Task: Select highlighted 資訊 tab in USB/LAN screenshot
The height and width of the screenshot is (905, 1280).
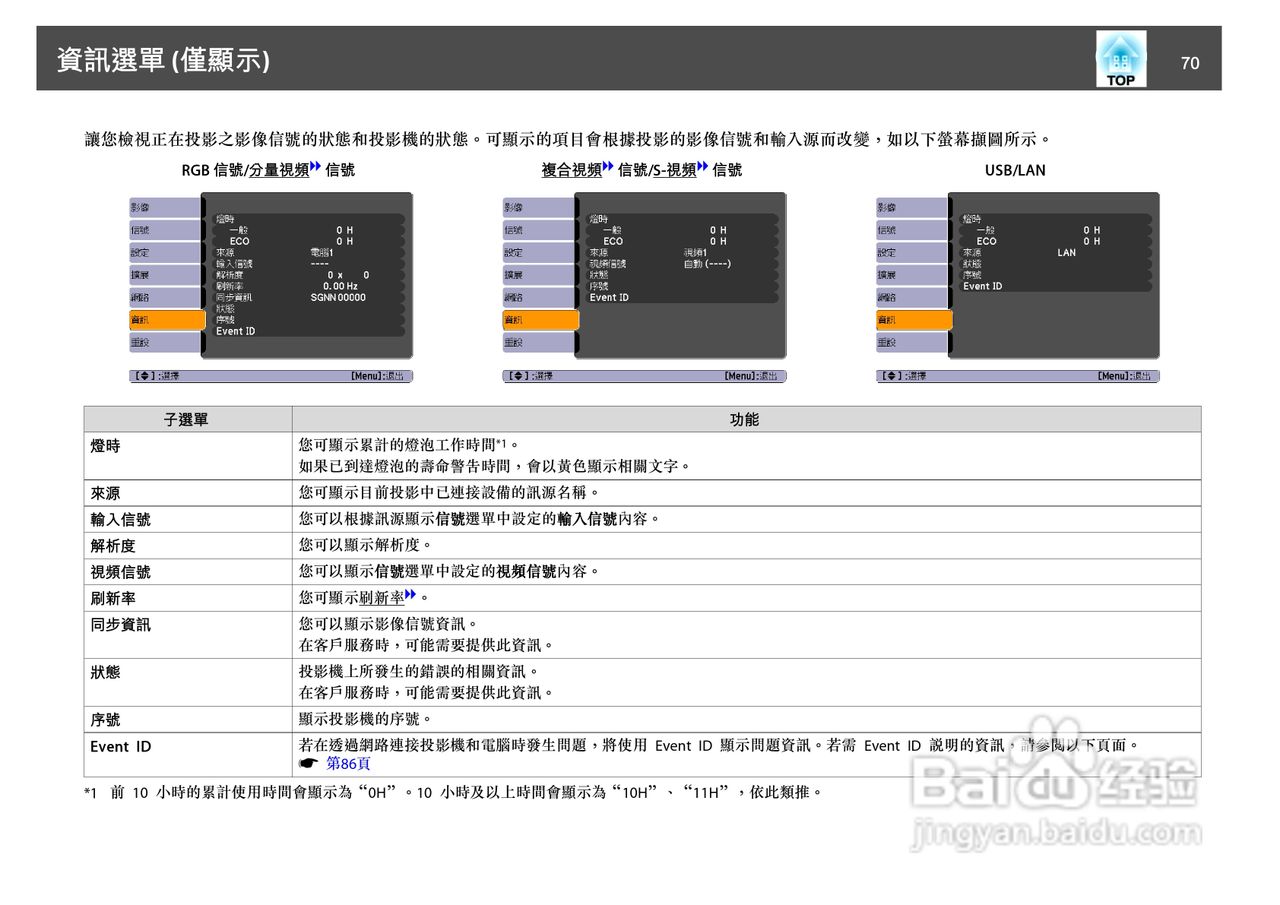Action: coord(915,320)
